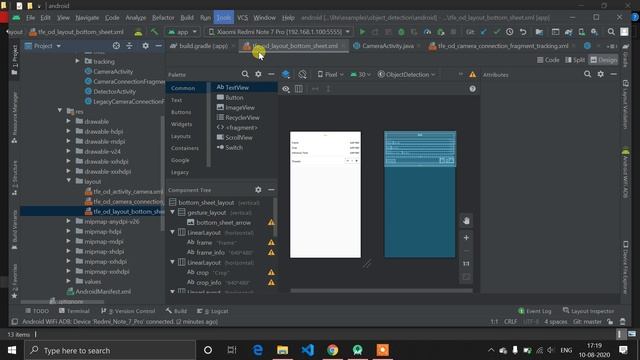Open the VCS menu

(x=242, y=18)
